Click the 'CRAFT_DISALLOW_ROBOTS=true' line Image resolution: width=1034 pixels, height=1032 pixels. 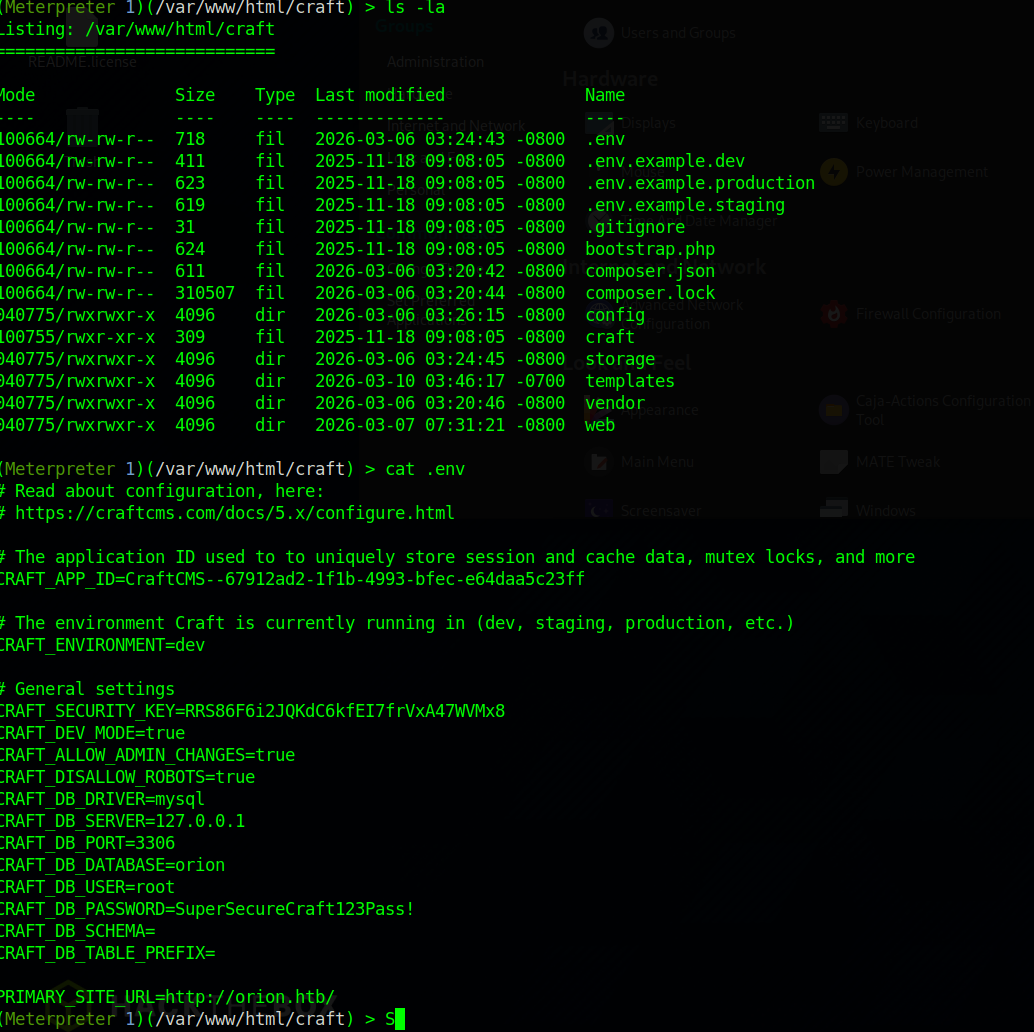pyautogui.click(x=127, y=777)
